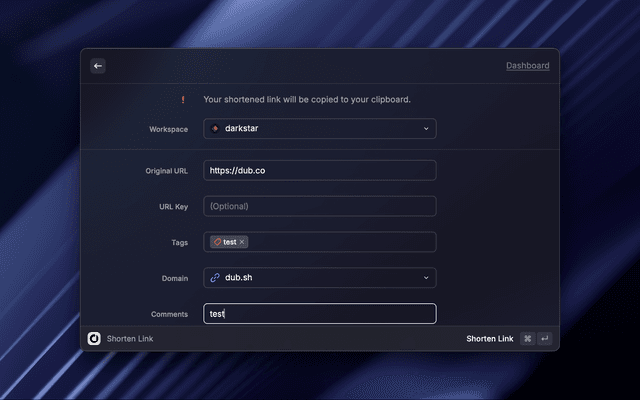Focus the Comments text field
The width and height of the screenshot is (640, 400).
(319, 314)
